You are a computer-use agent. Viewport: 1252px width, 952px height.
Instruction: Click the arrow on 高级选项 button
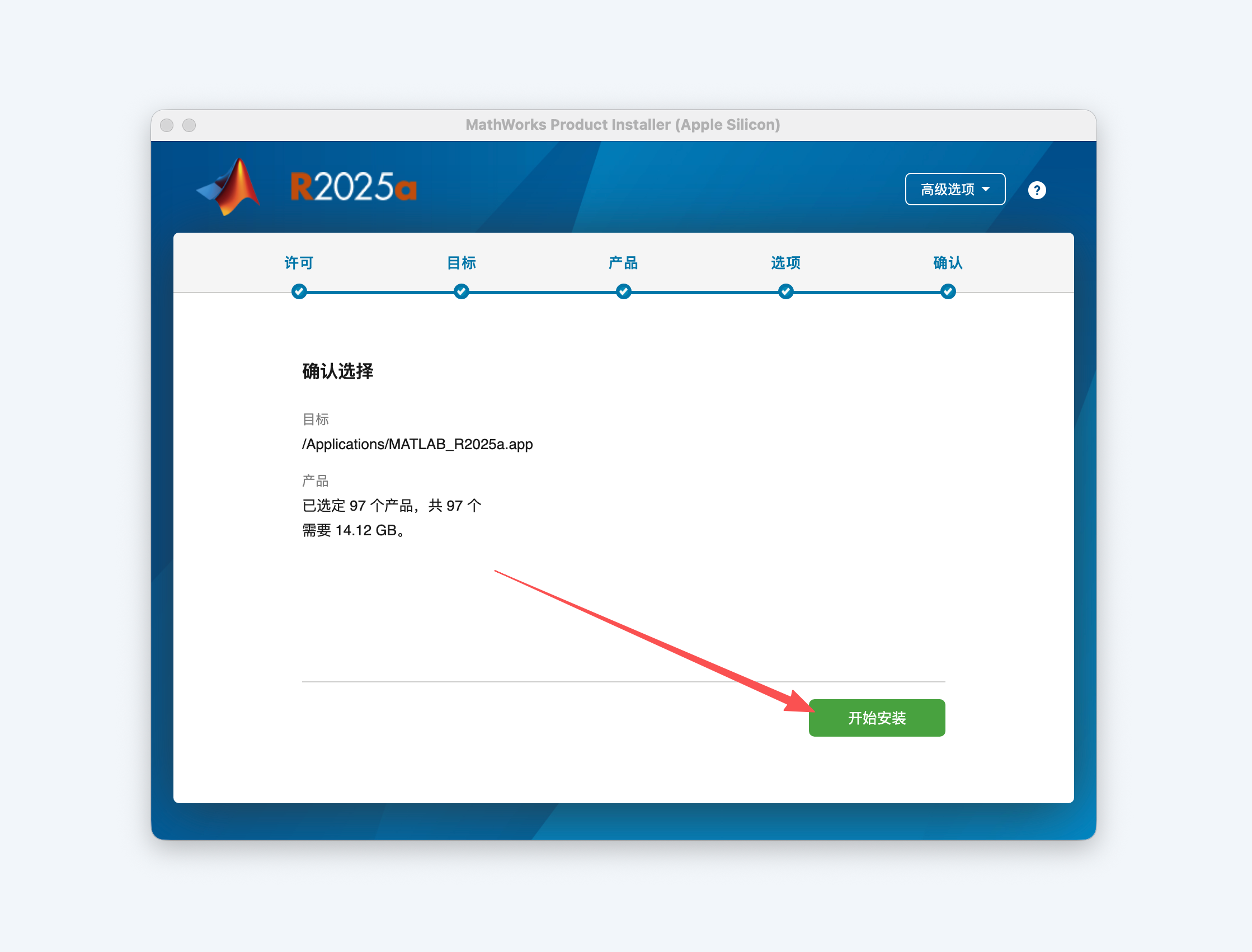986,188
